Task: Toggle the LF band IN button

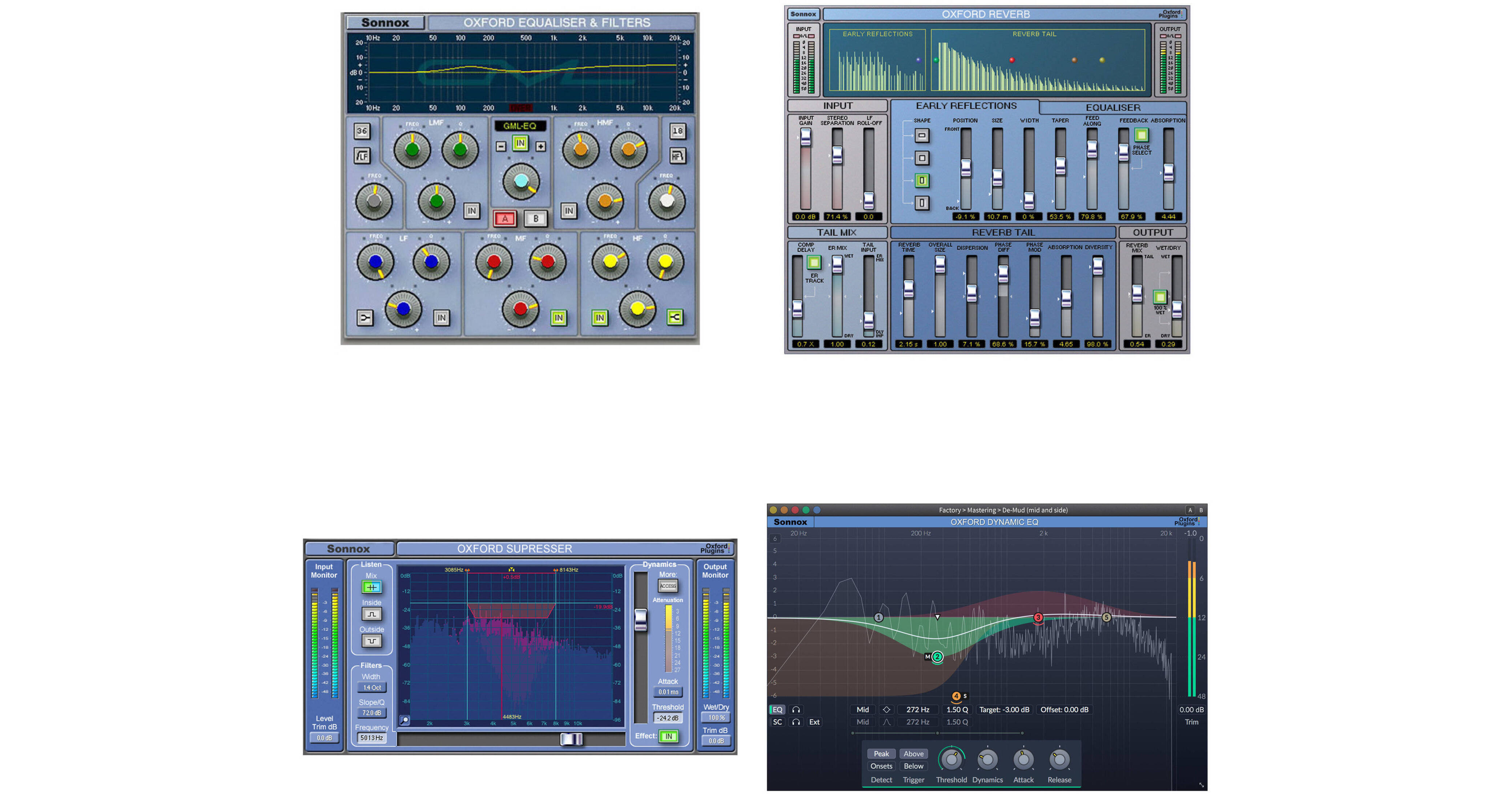Action: click(441, 318)
